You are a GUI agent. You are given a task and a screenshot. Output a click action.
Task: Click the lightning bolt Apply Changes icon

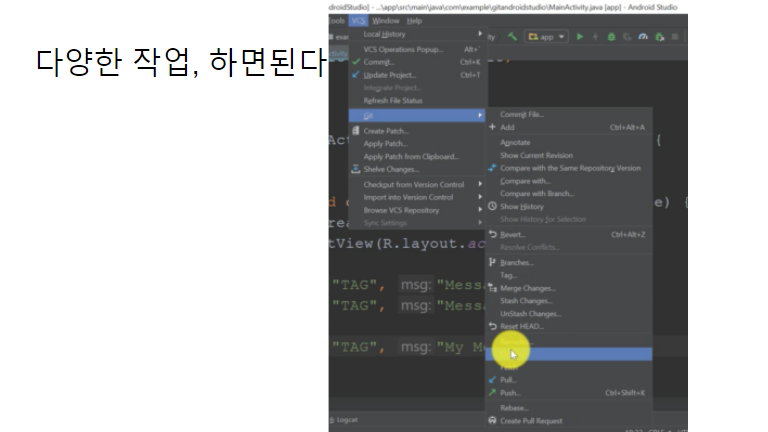pyautogui.click(x=596, y=37)
